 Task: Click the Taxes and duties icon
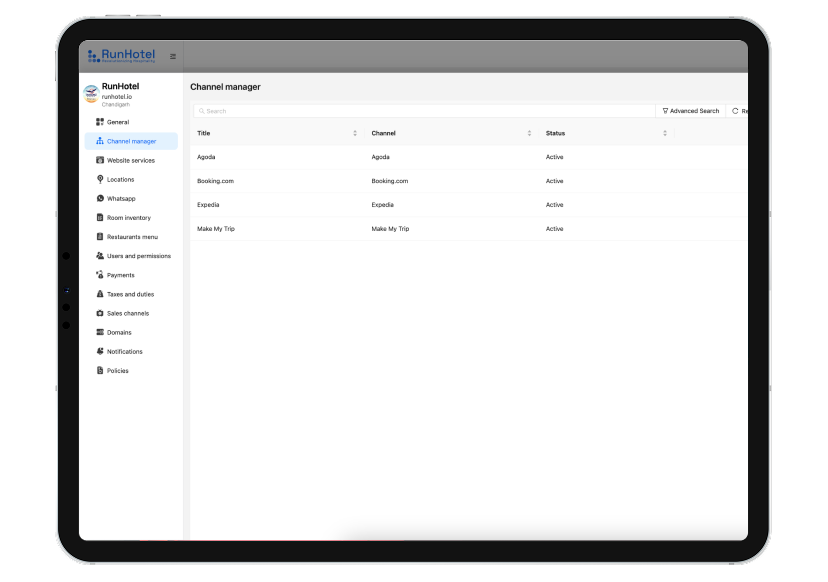[x=100, y=294]
